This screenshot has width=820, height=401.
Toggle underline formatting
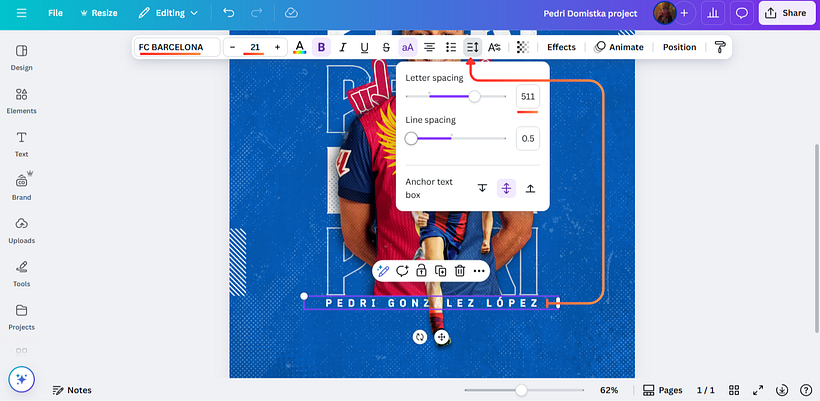click(x=365, y=47)
